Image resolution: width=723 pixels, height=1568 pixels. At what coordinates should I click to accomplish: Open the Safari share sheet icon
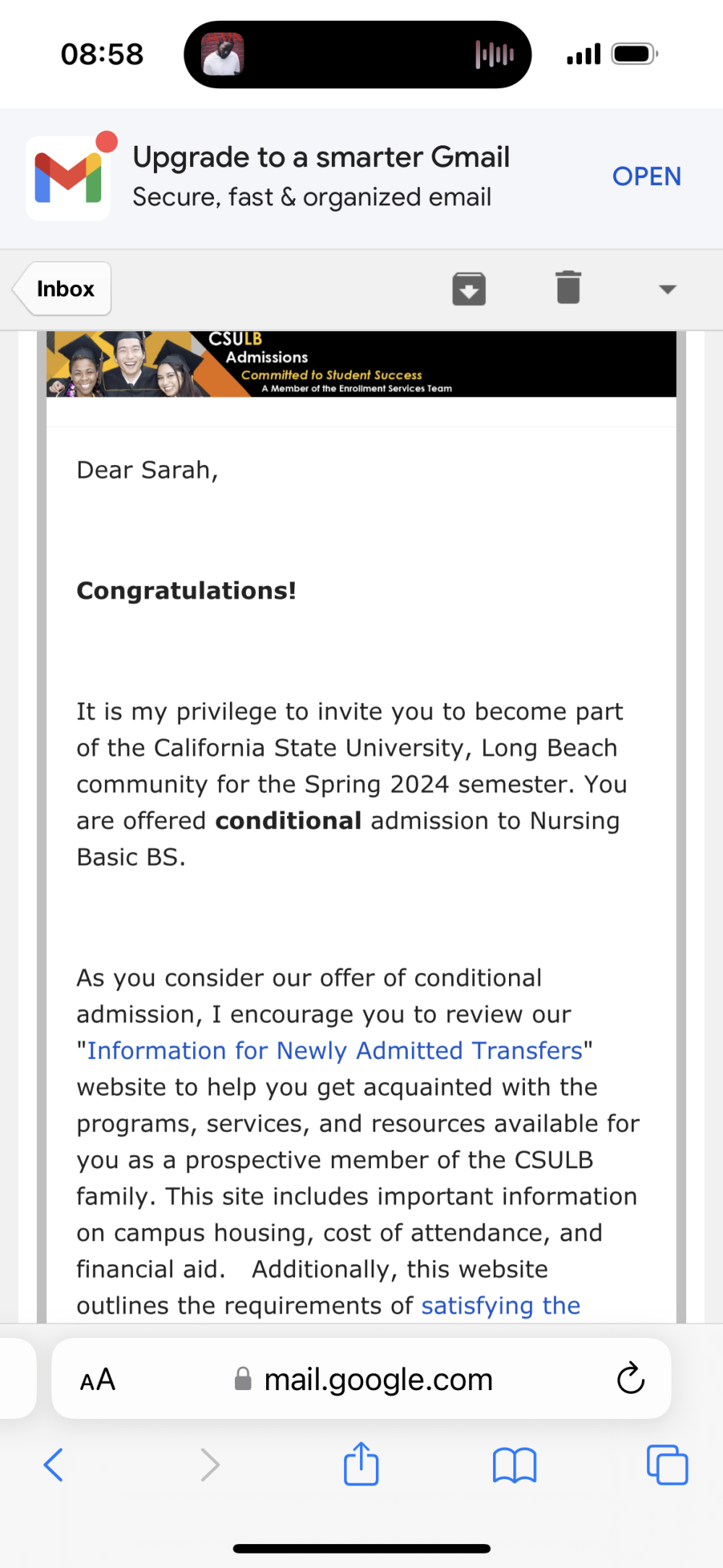[361, 1463]
